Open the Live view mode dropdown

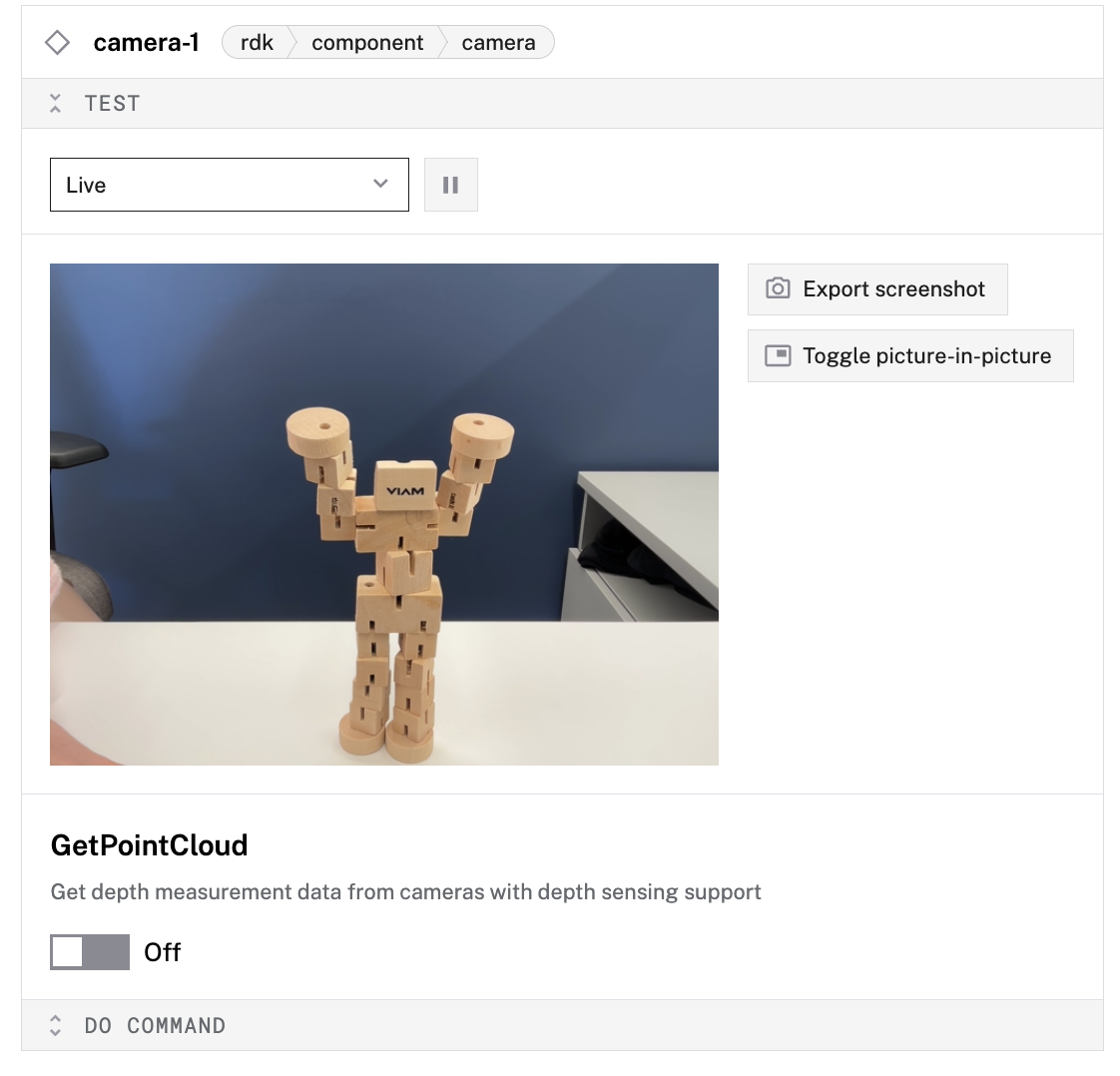pyautogui.click(x=229, y=185)
